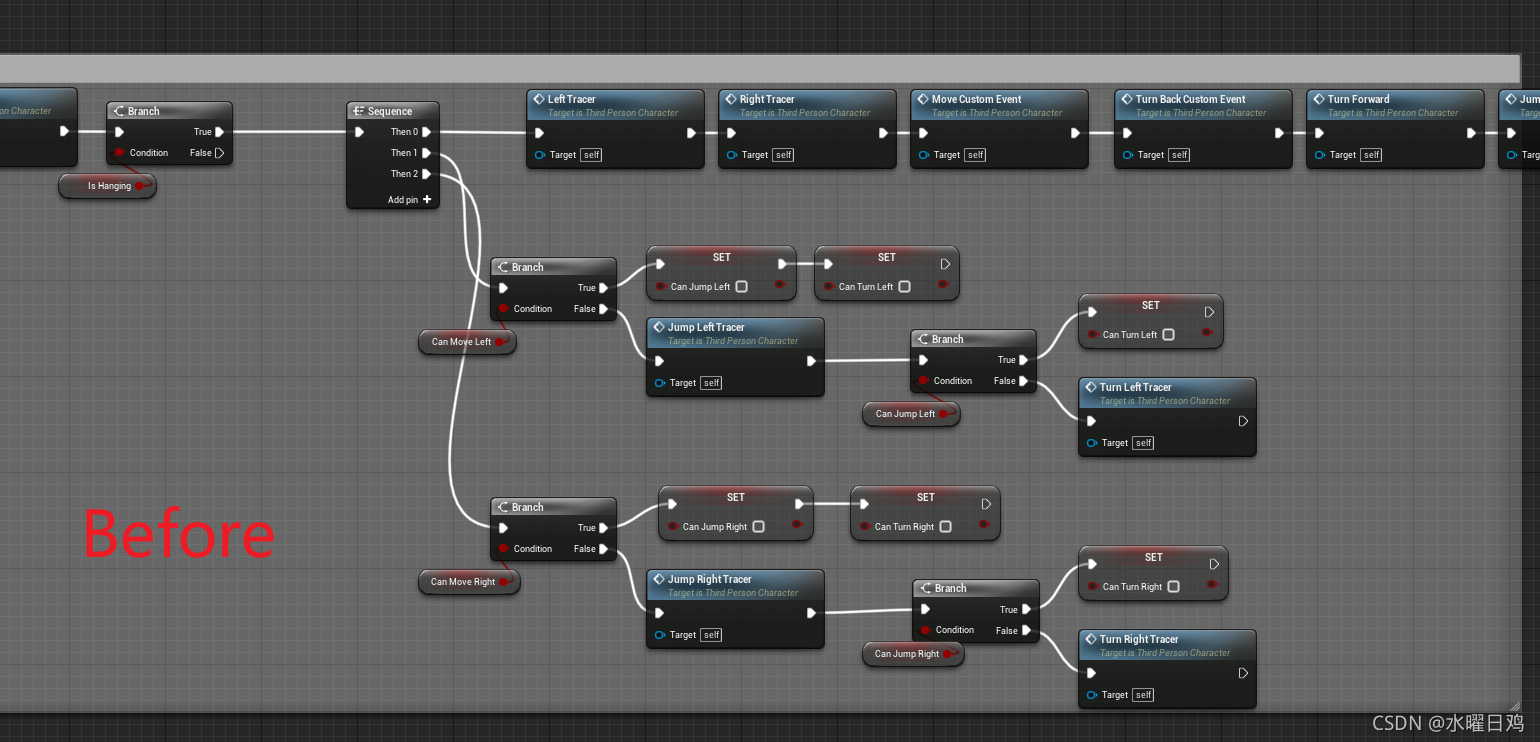Click the Is Hanging variable output pin

click(x=140, y=186)
